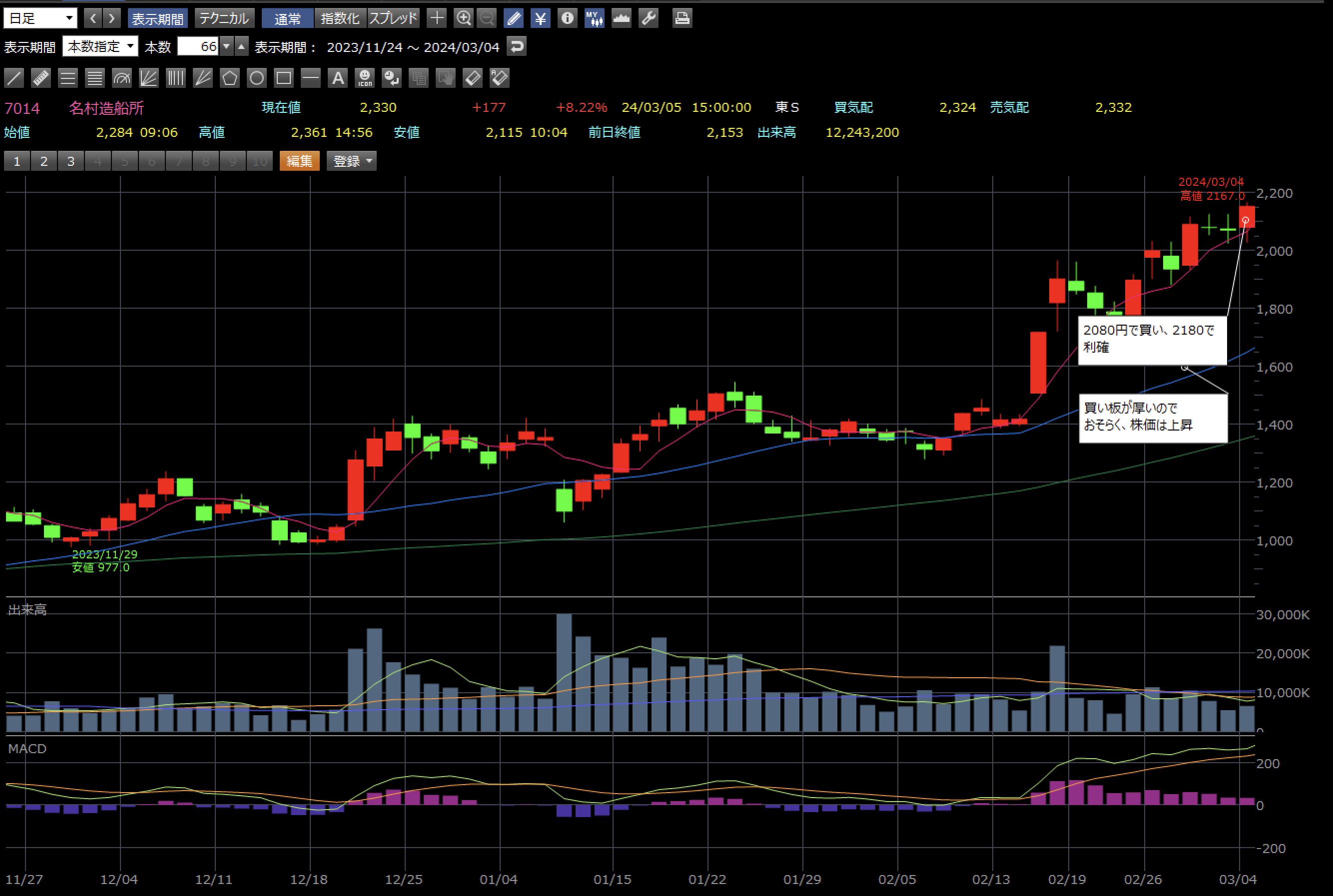The height and width of the screenshot is (896, 1333).
Task: Expand the 登録 dropdown button
Action: click(x=352, y=161)
